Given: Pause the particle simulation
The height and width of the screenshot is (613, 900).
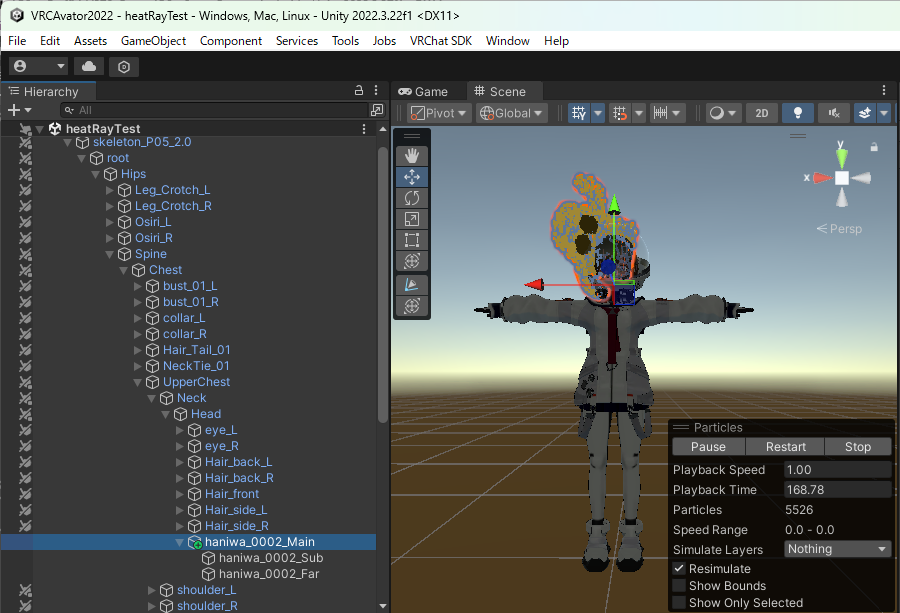Looking at the screenshot, I should click(708, 447).
